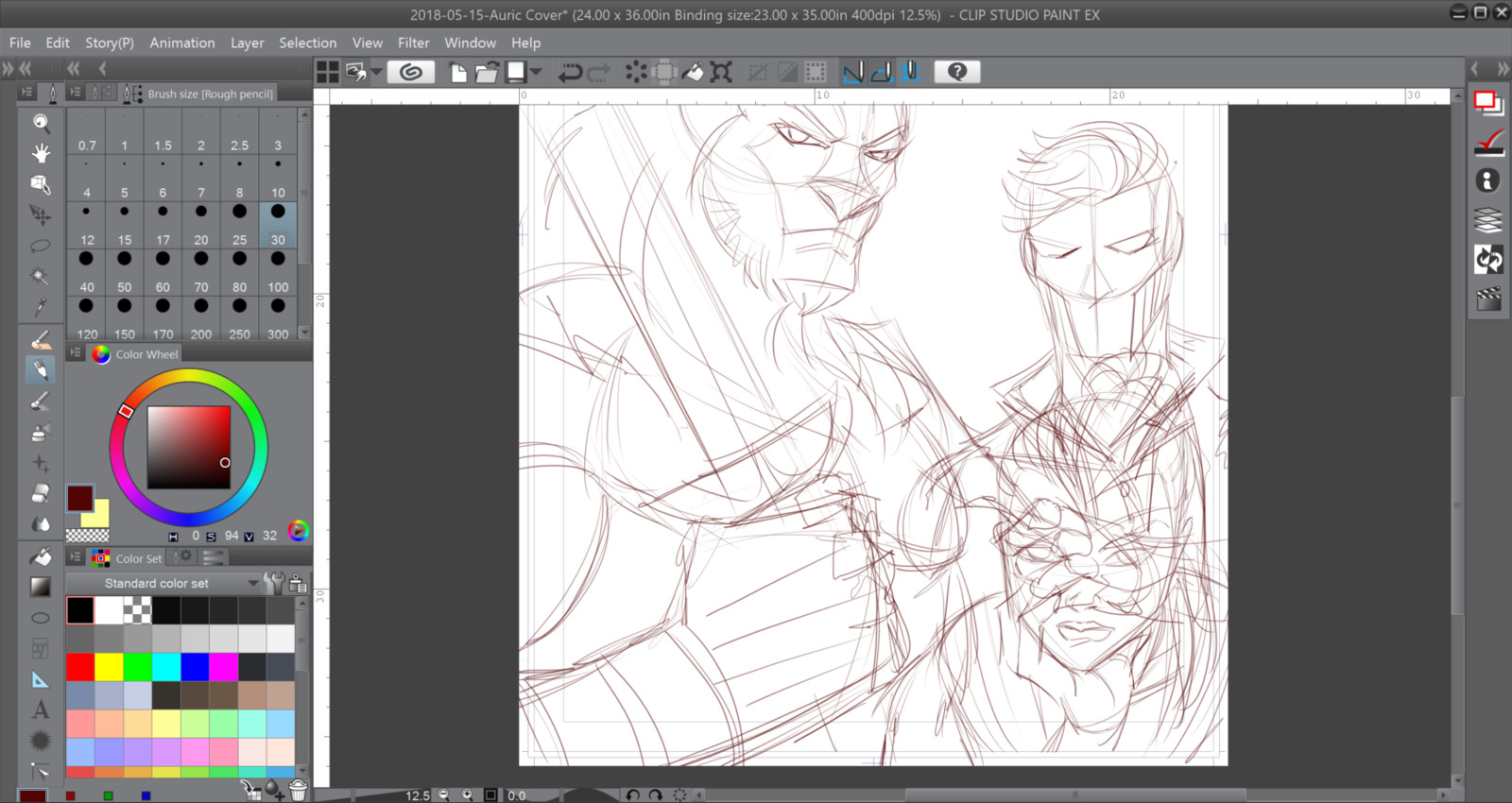Select the dark red foreground main color
Viewport: 1512px width, 803px height.
pyautogui.click(x=79, y=498)
